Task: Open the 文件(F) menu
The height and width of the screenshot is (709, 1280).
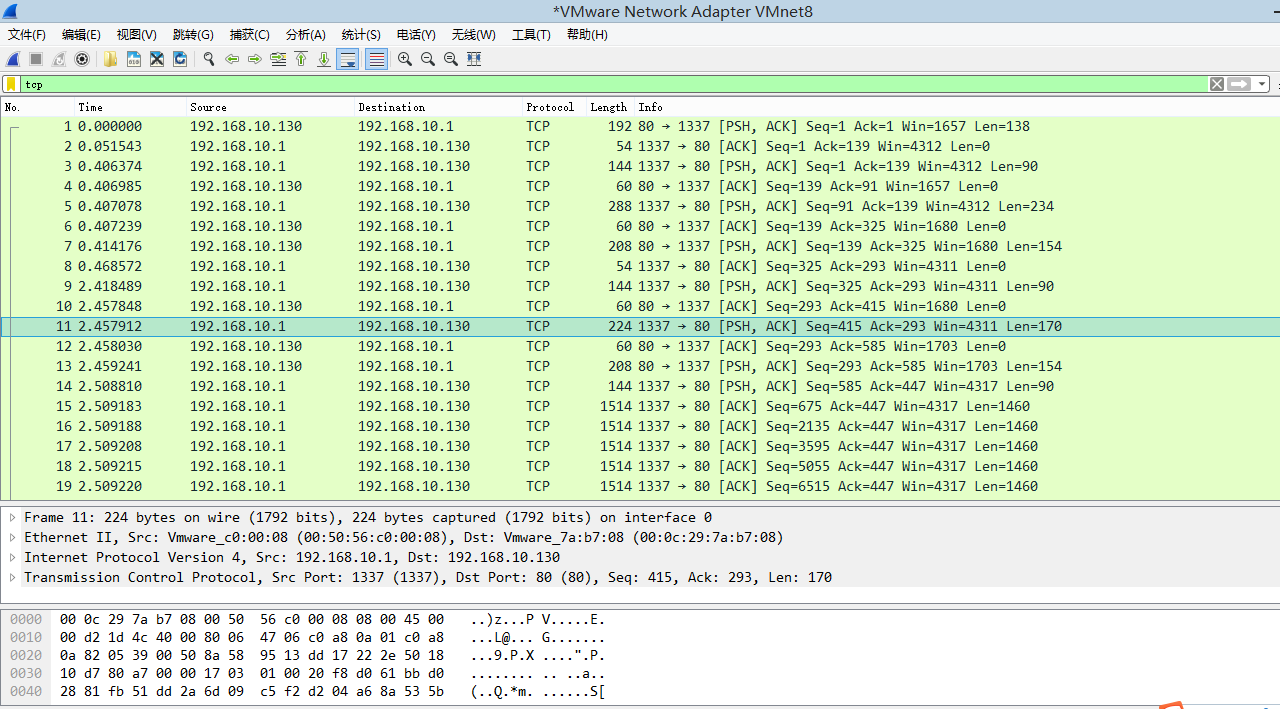Action: point(27,34)
